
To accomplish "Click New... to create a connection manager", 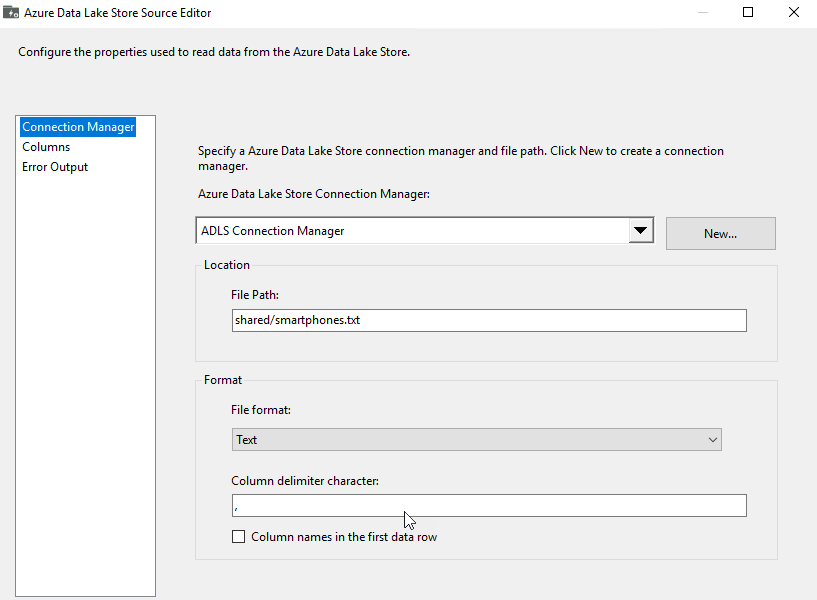I will coord(721,234).
